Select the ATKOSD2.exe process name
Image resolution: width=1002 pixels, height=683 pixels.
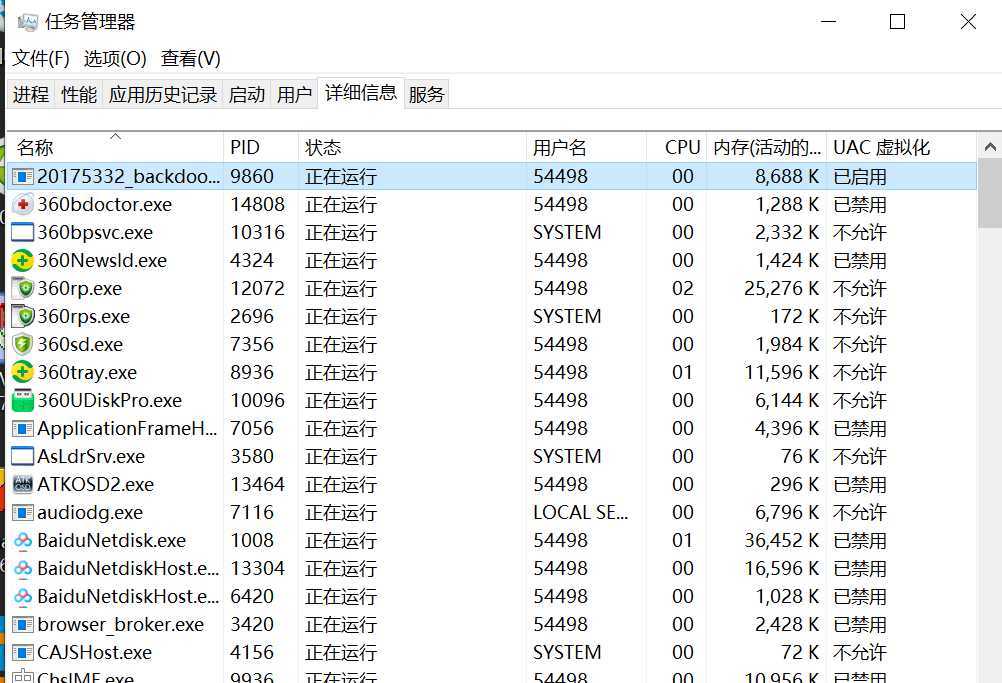point(96,484)
